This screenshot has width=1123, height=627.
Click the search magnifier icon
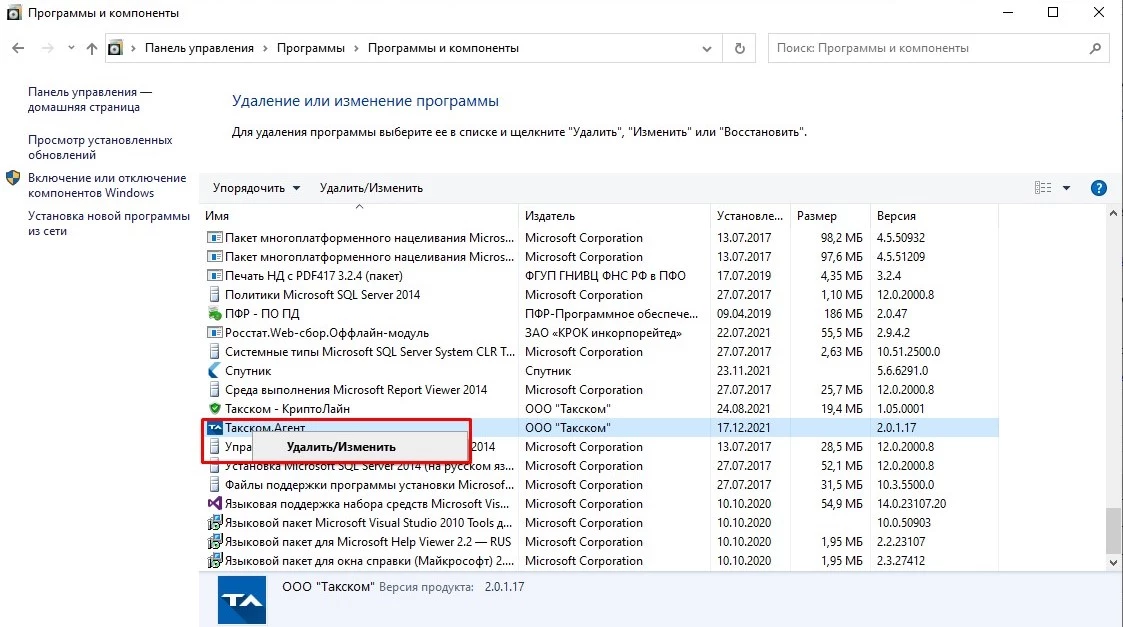(x=1095, y=48)
